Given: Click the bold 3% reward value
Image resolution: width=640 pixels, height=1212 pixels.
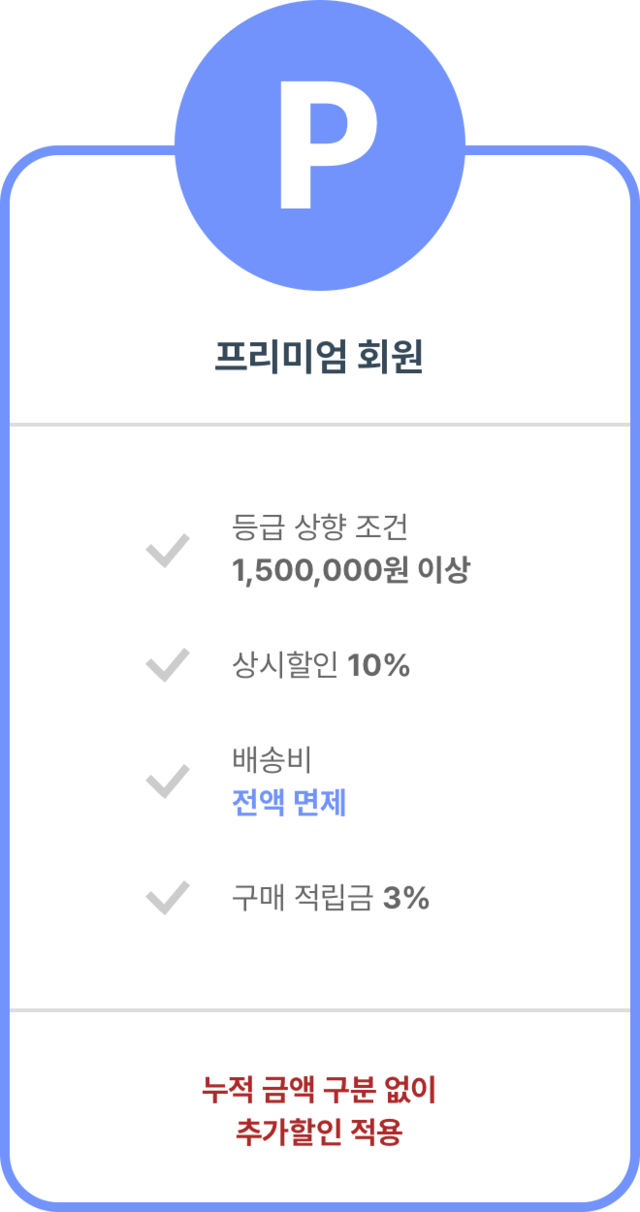Looking at the screenshot, I should (x=406, y=898).
